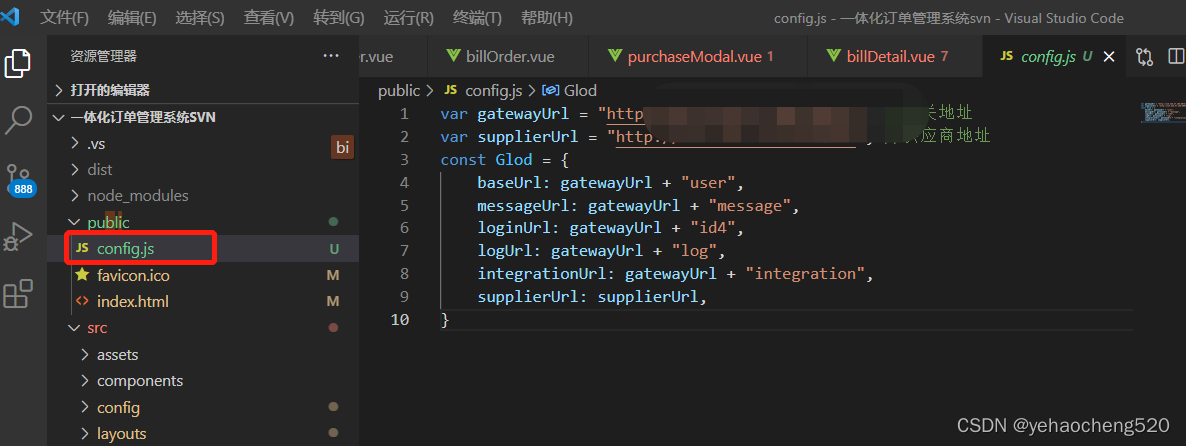The width and height of the screenshot is (1186, 446).
Task: Open the 编辑(E) menu
Action: (132, 18)
